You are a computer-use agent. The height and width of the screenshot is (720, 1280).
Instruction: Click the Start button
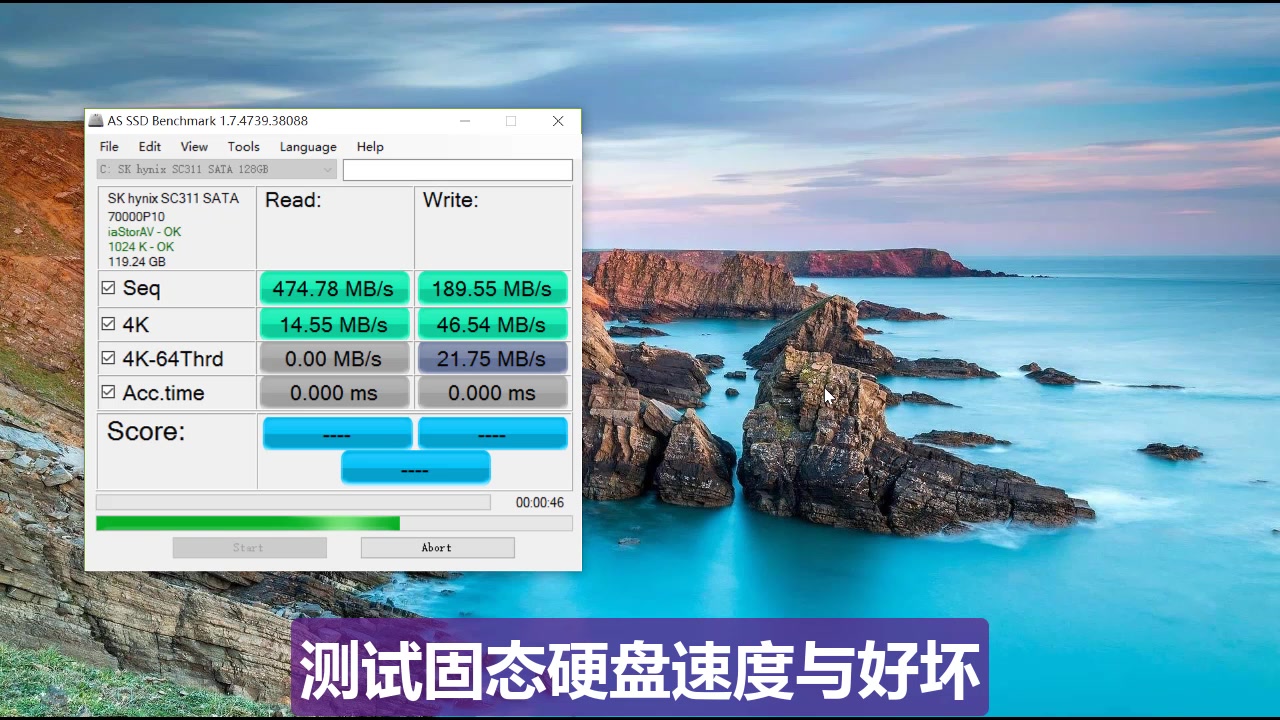(x=249, y=547)
